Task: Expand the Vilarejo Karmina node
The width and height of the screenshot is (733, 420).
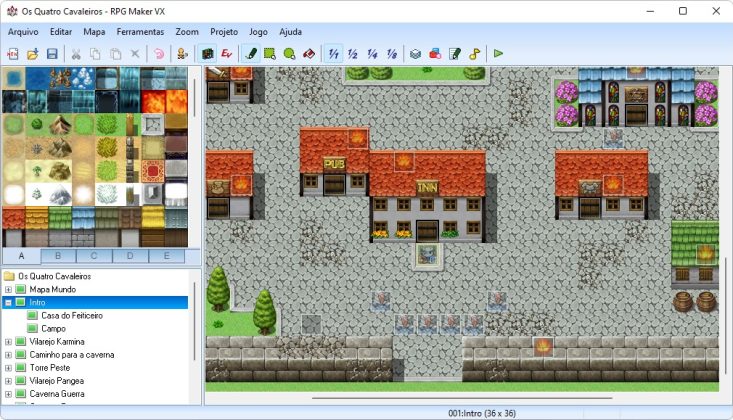Action: 8,342
